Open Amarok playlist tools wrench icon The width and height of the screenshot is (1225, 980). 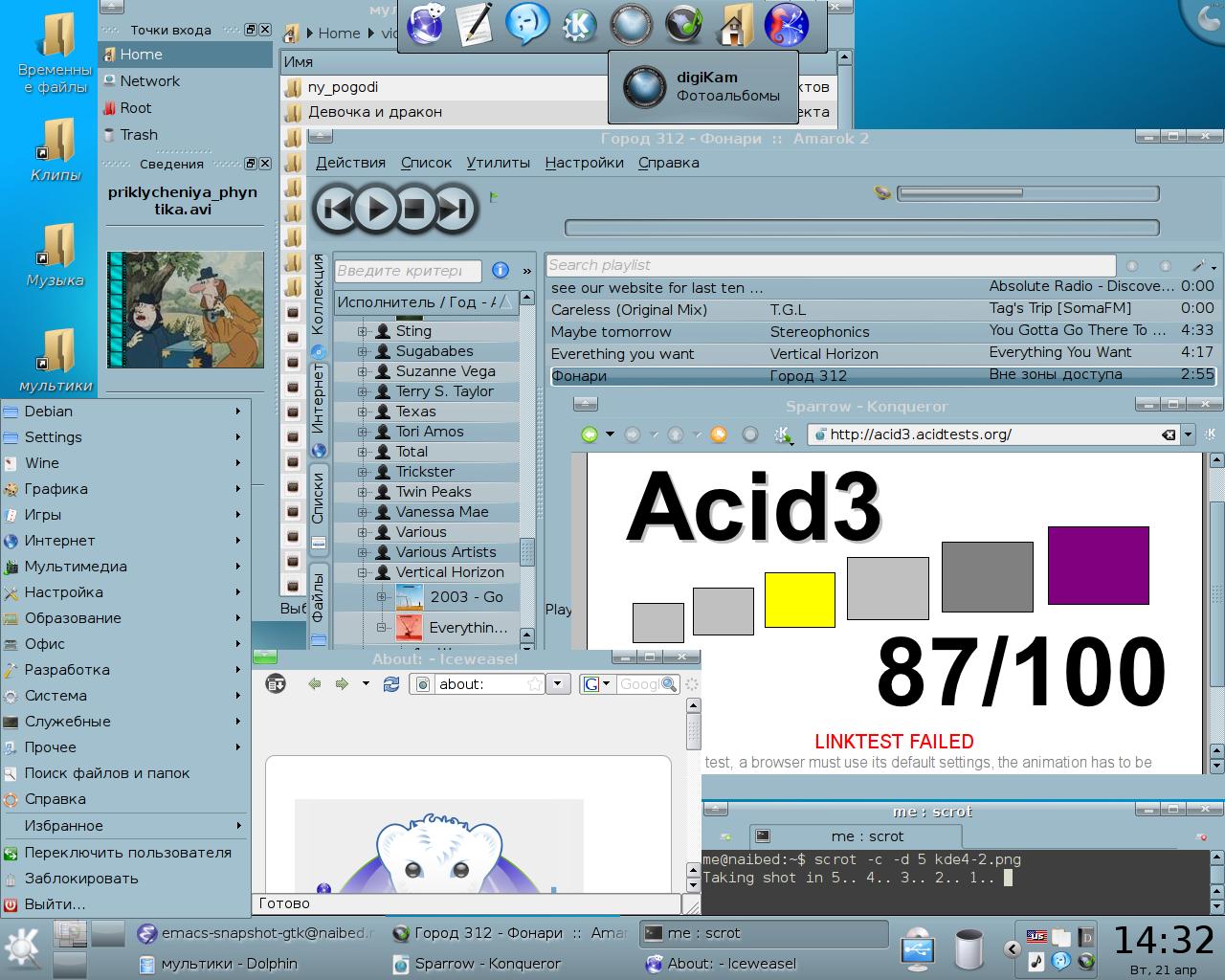[1200, 265]
